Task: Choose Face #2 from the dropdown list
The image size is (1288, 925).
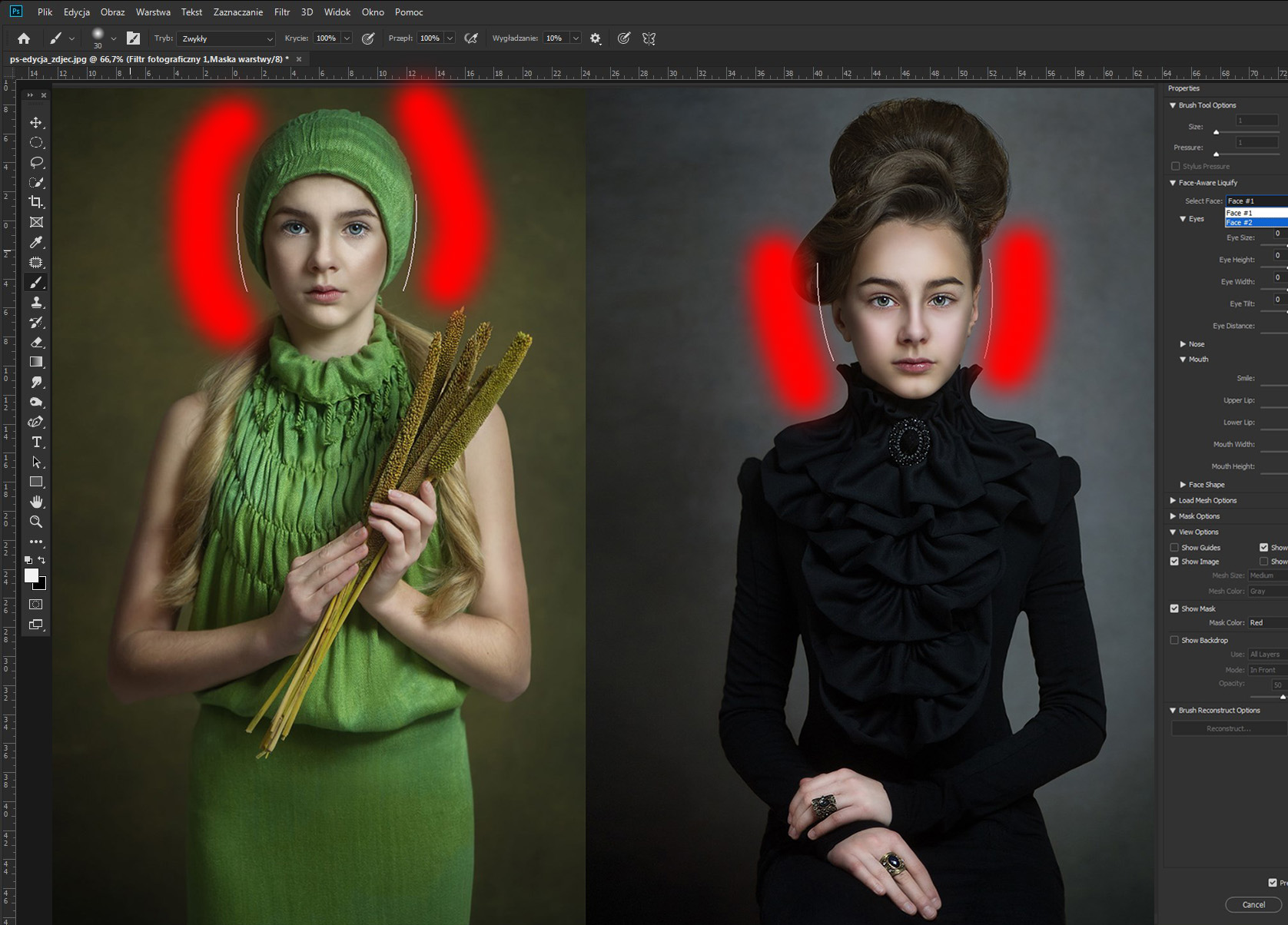Action: 1254,223
